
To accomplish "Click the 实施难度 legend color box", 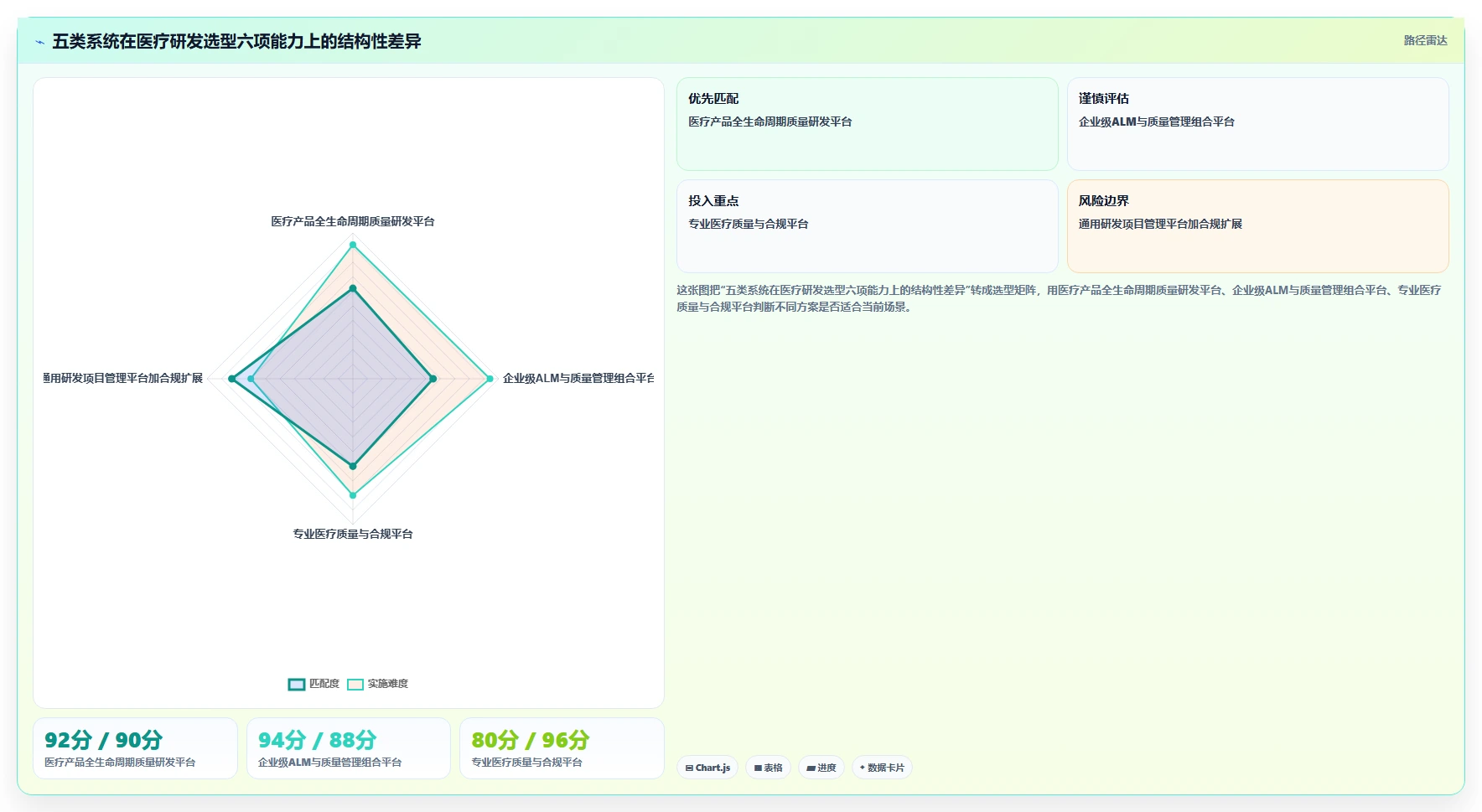I will click(x=355, y=684).
